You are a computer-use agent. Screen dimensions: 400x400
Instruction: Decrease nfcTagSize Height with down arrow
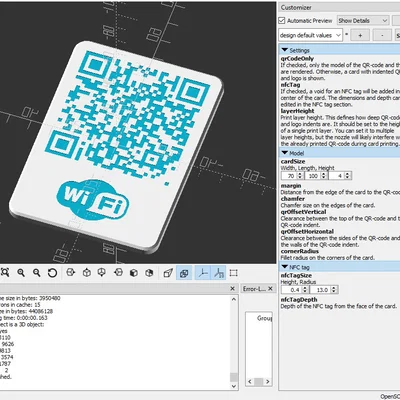click(x=304, y=292)
